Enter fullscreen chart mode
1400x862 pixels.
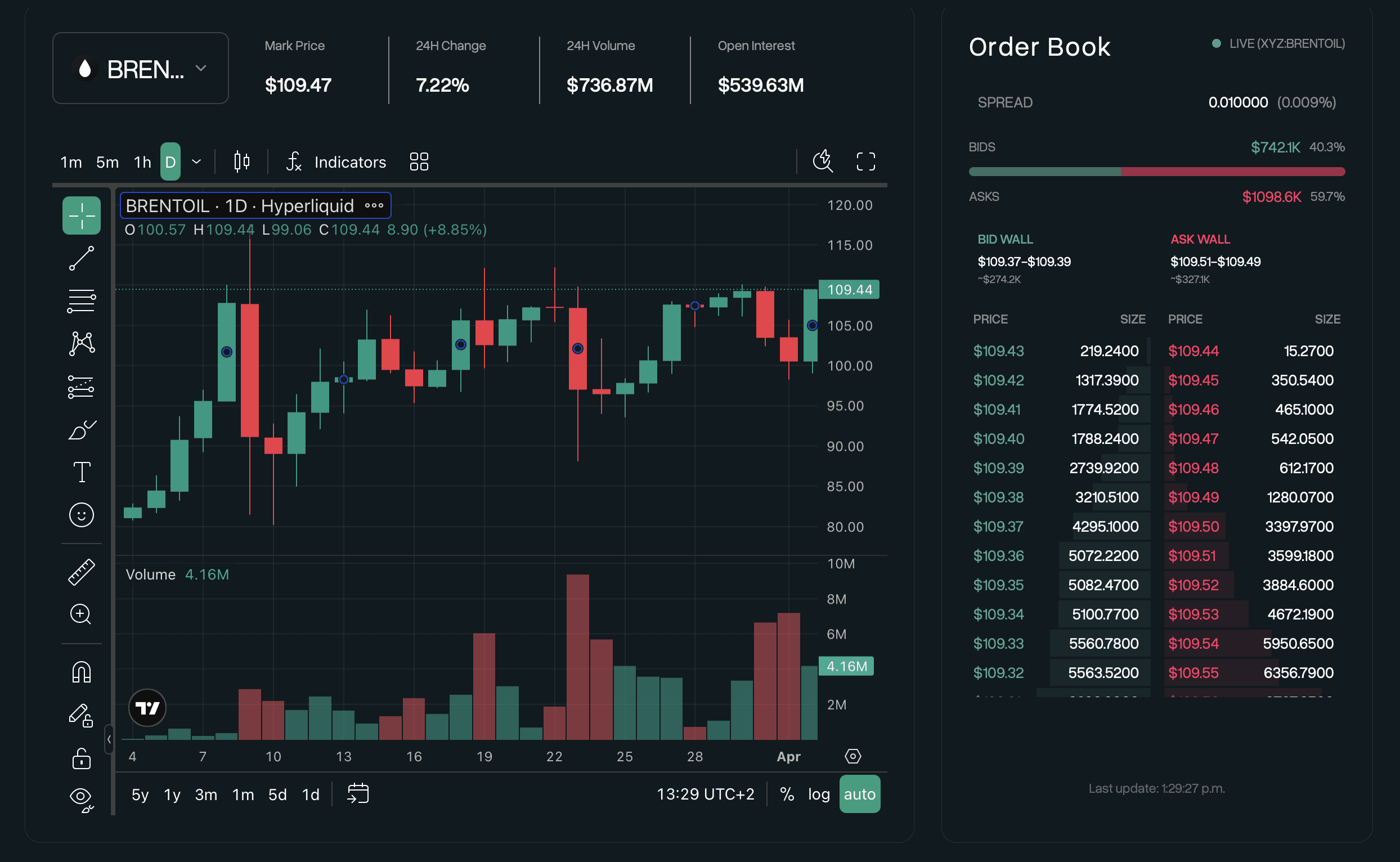866,161
